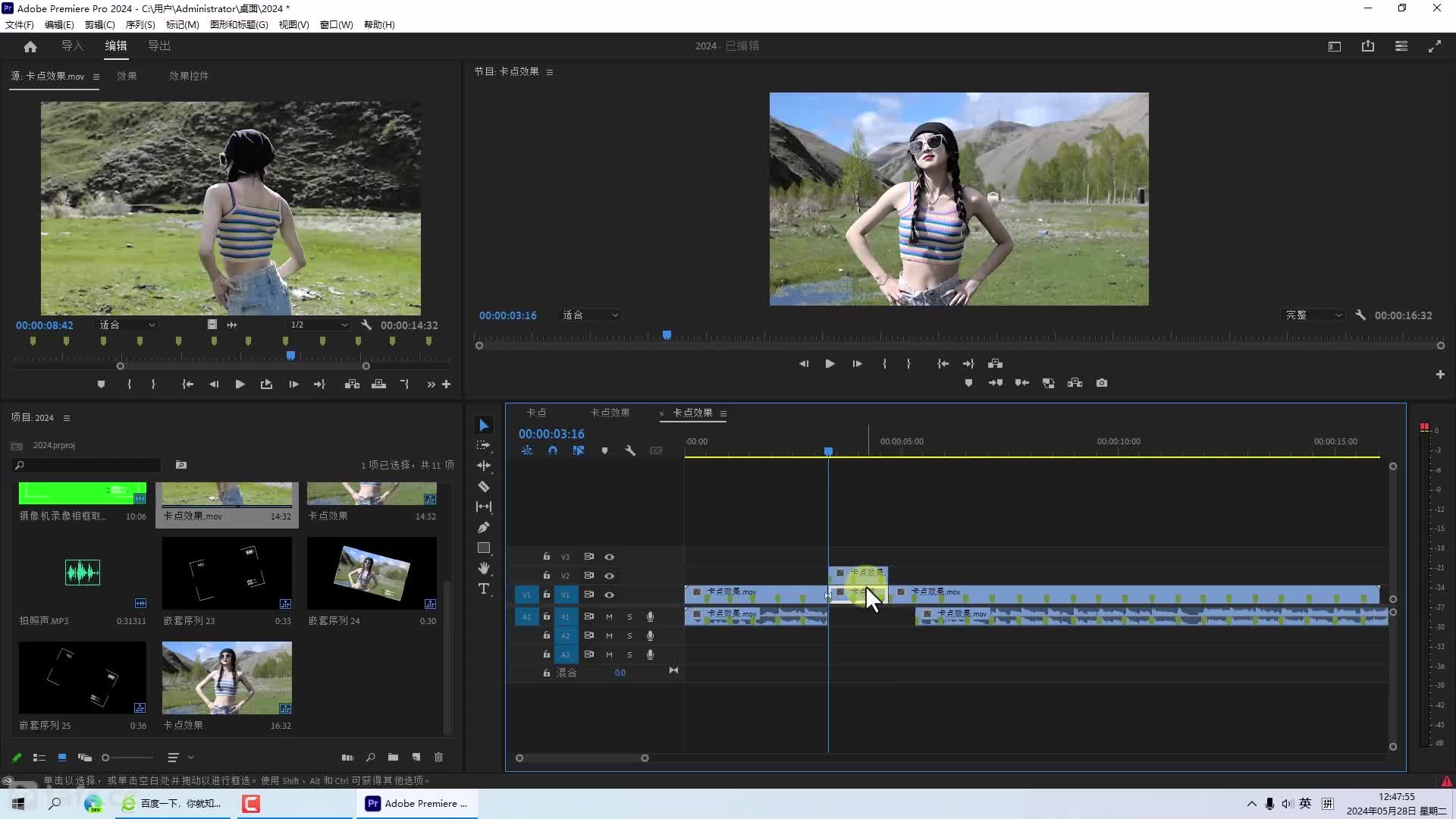1456x819 pixels.
Task: Switch to the 卡点 sequence tab
Action: coord(536,413)
